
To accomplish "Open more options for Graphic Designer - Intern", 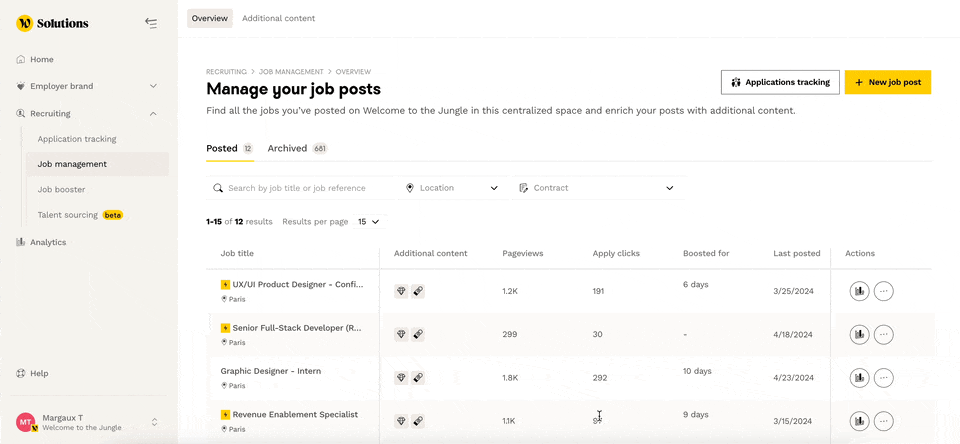I will pos(883,378).
